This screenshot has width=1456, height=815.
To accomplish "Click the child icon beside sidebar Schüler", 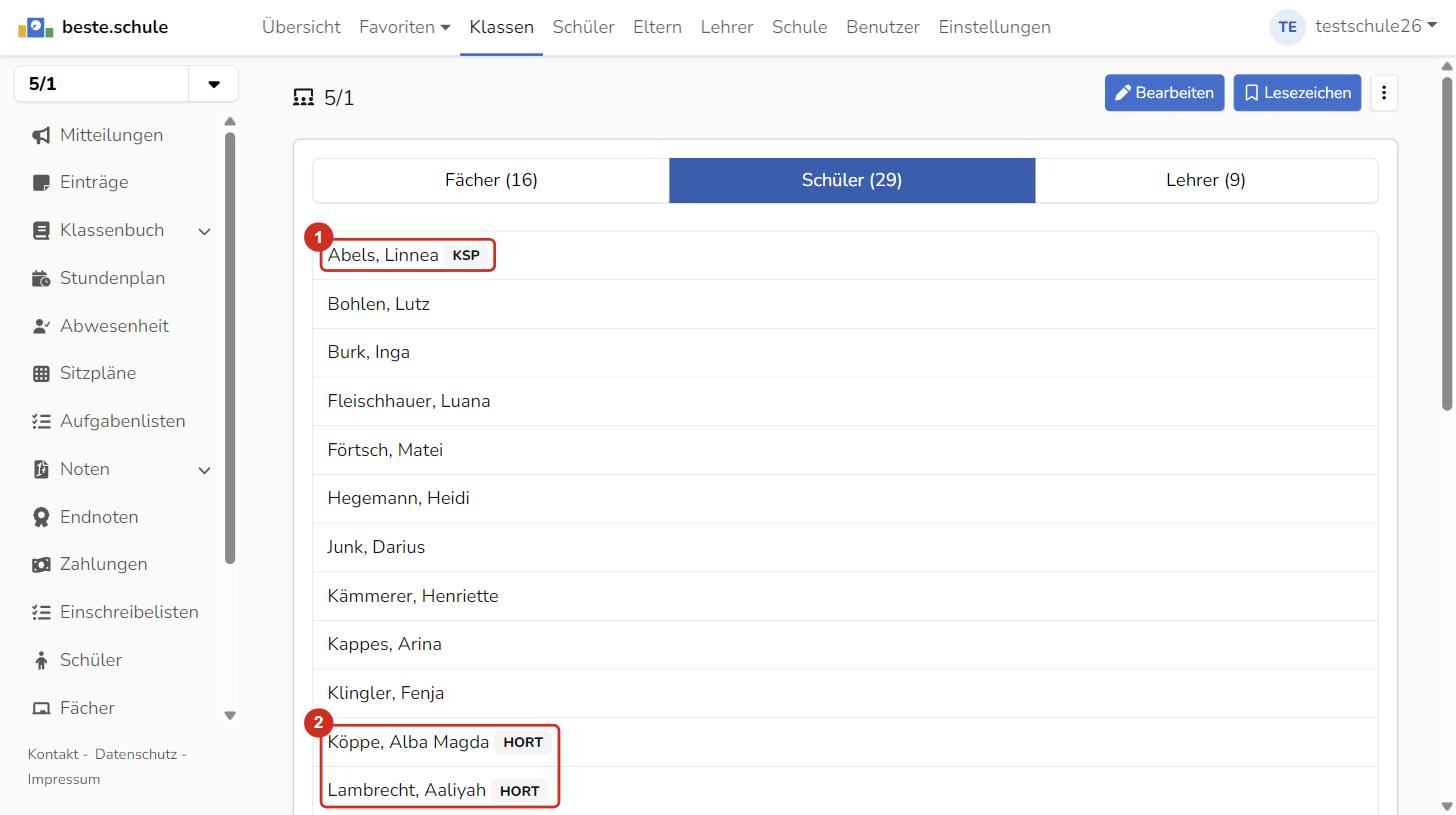I will (41, 660).
